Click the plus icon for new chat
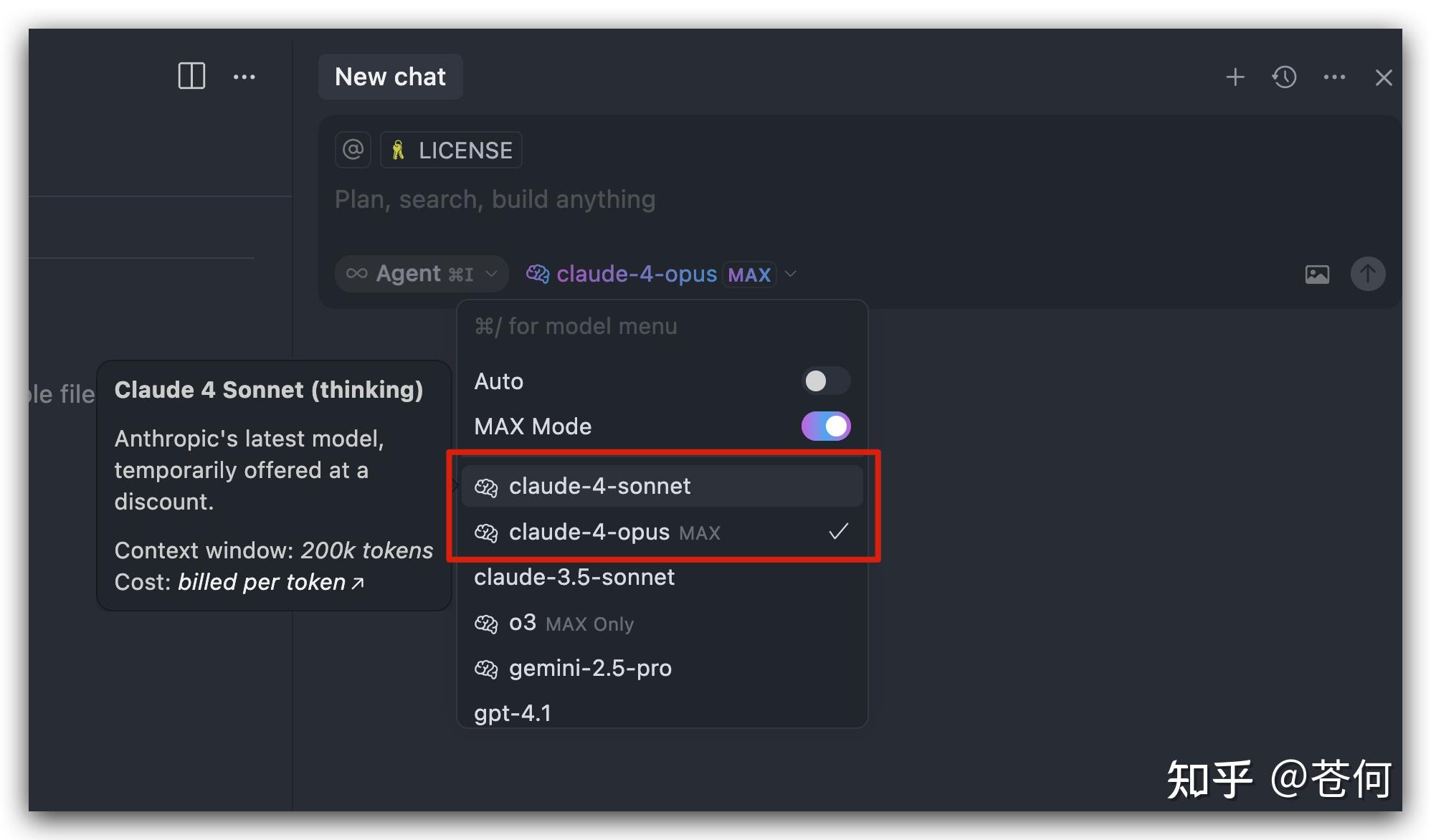 (x=1235, y=77)
